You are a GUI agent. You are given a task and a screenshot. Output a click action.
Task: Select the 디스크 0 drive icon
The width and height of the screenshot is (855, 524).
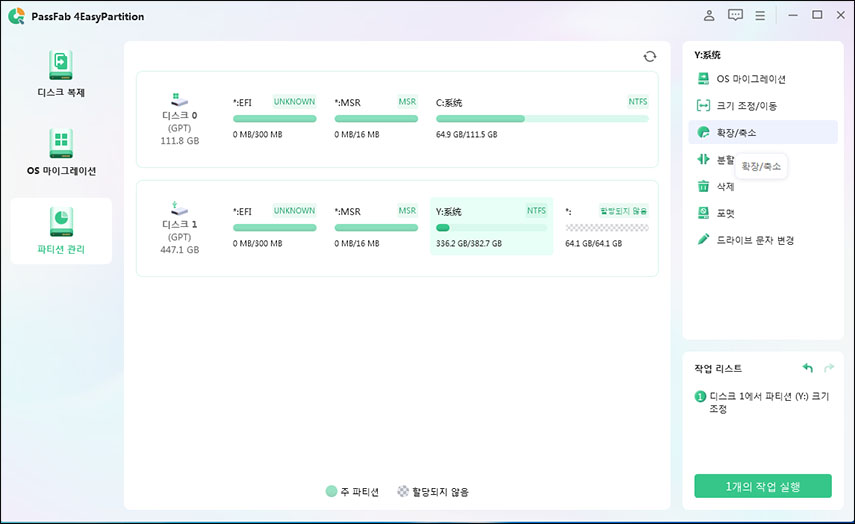coord(179,100)
